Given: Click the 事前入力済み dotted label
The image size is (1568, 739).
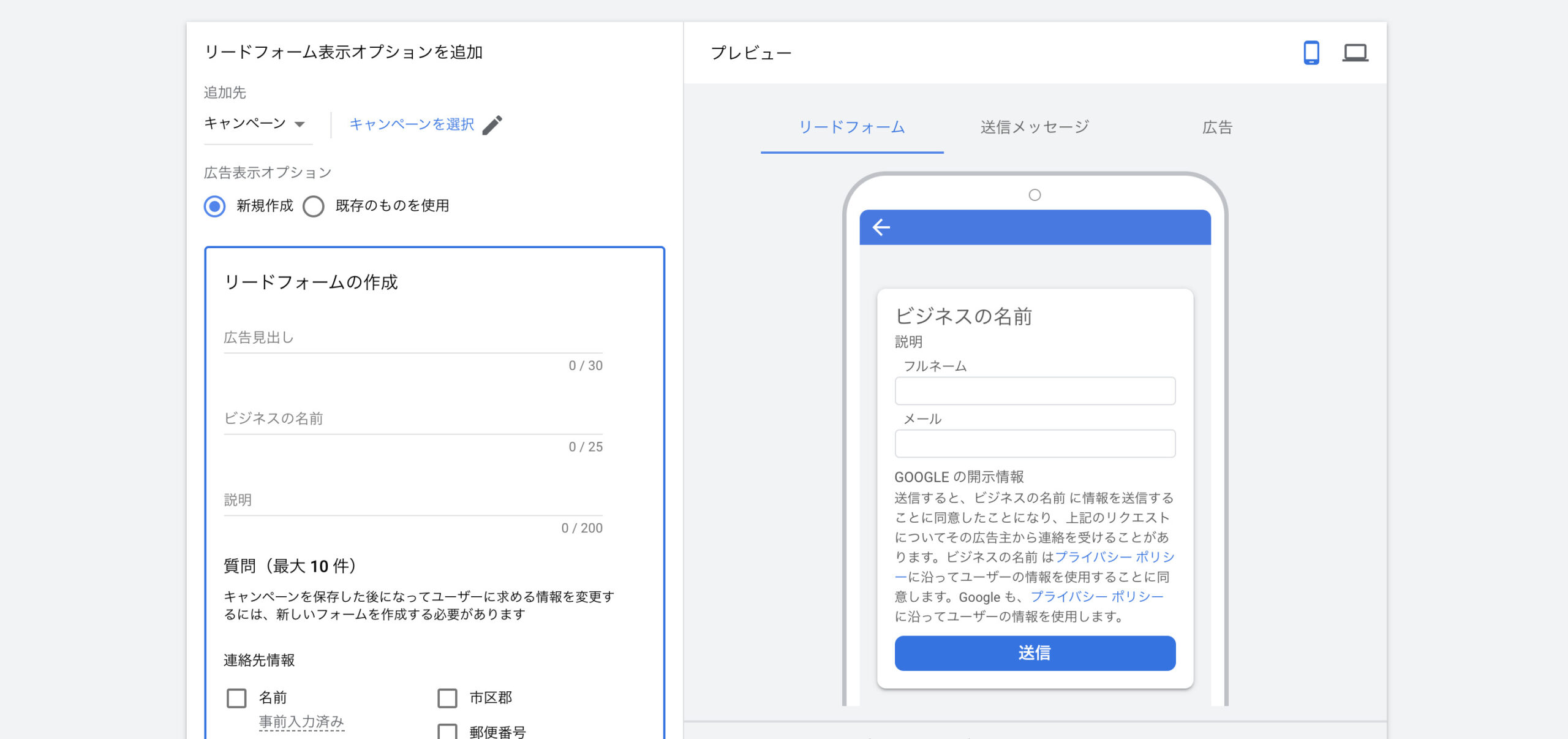Looking at the screenshot, I should (x=301, y=722).
